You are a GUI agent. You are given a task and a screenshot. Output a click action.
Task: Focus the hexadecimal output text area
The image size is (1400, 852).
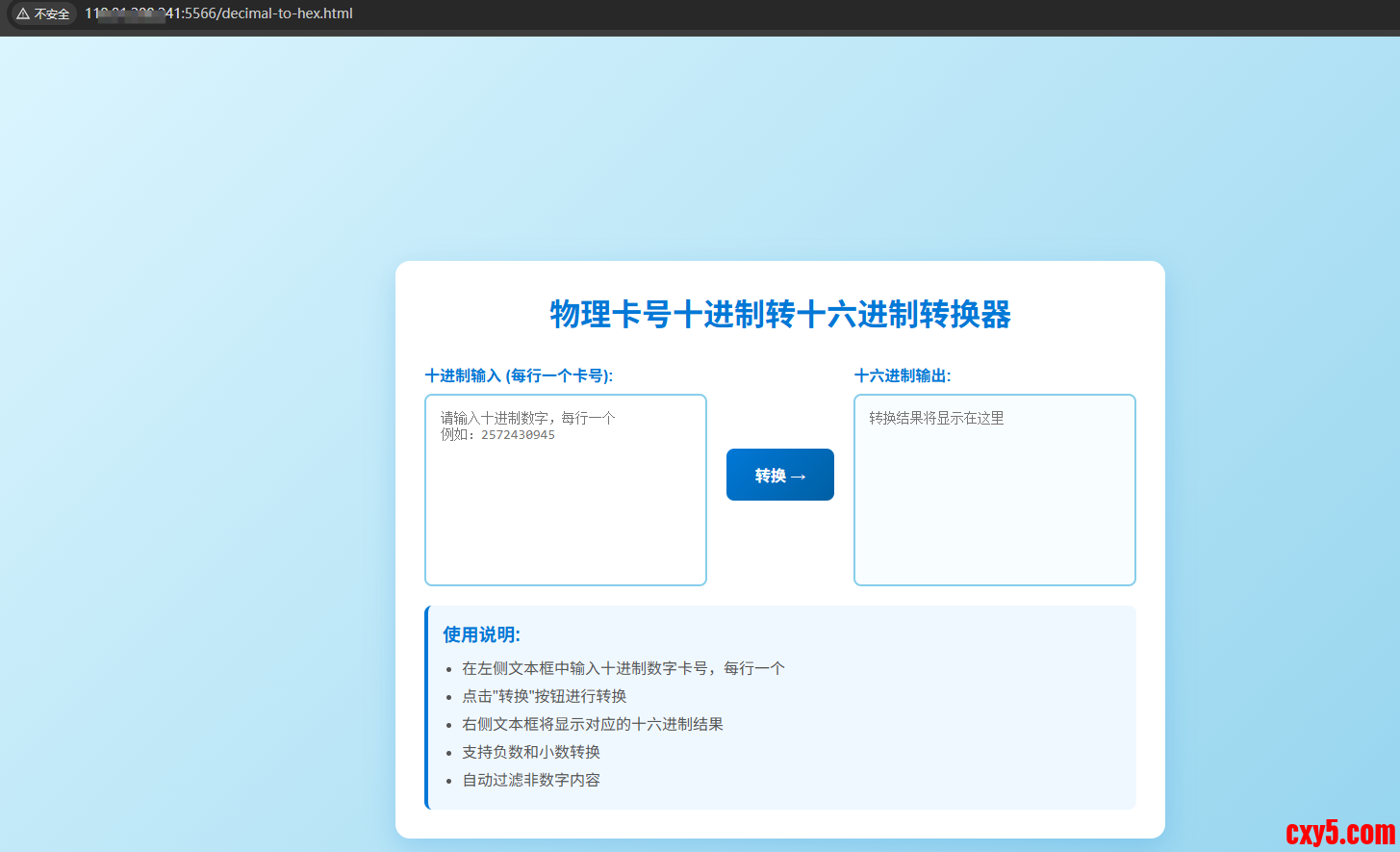(994, 510)
